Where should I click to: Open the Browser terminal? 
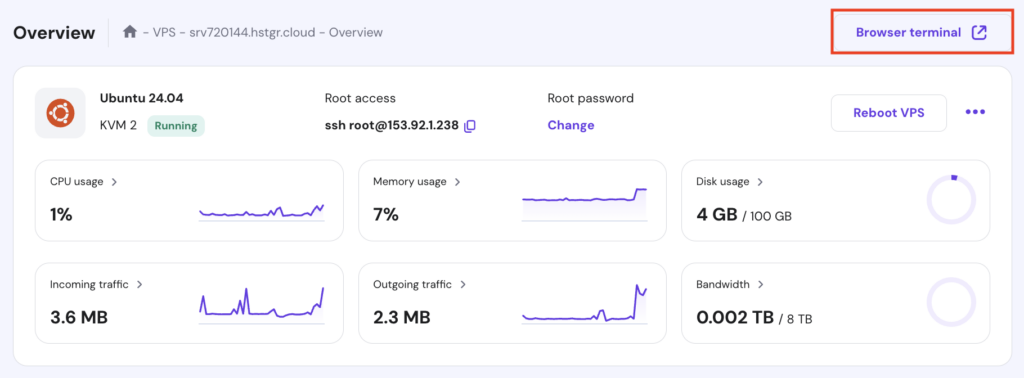pos(921,33)
